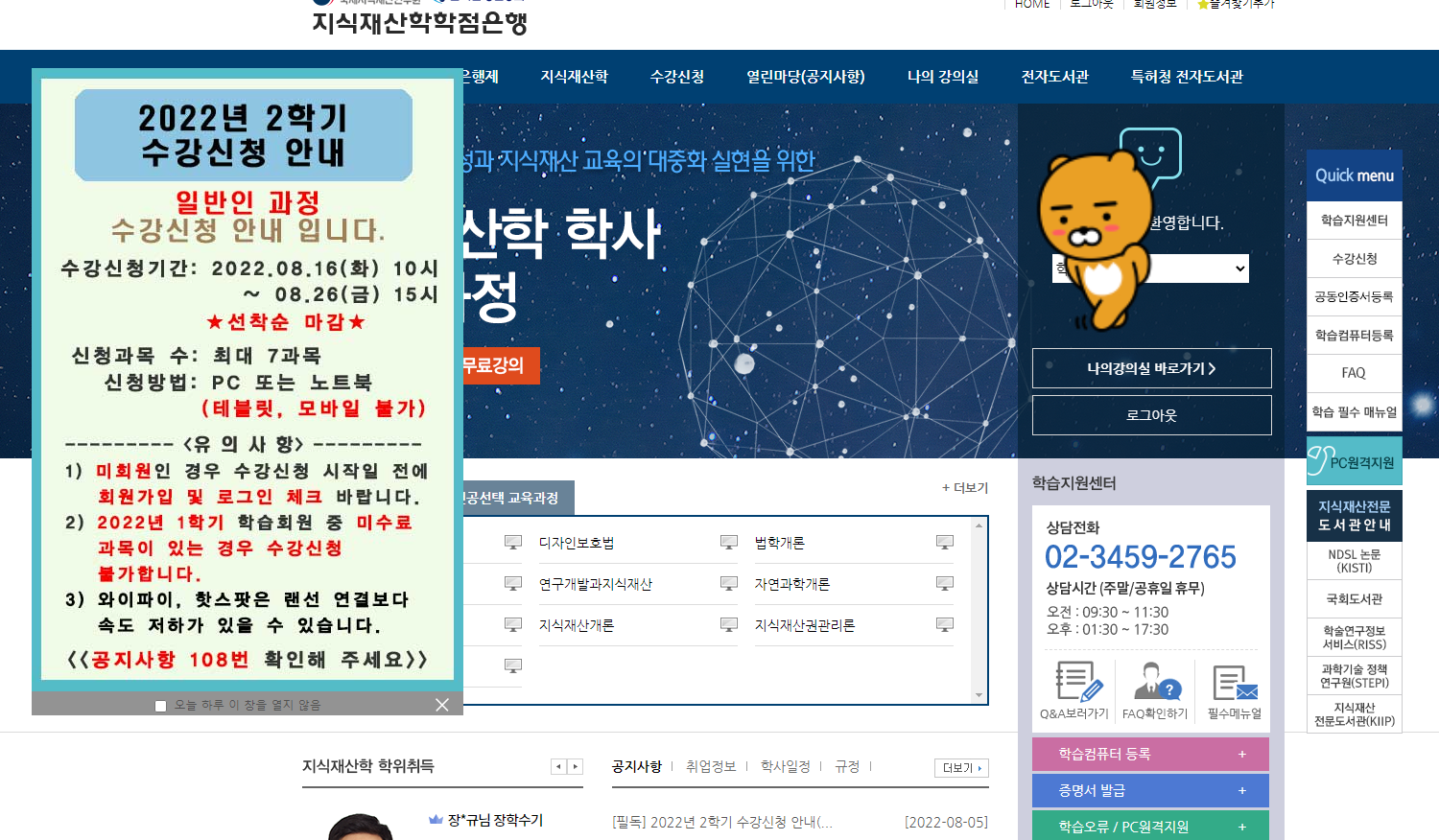Click 나의강의실 바로가기 button

(1151, 368)
